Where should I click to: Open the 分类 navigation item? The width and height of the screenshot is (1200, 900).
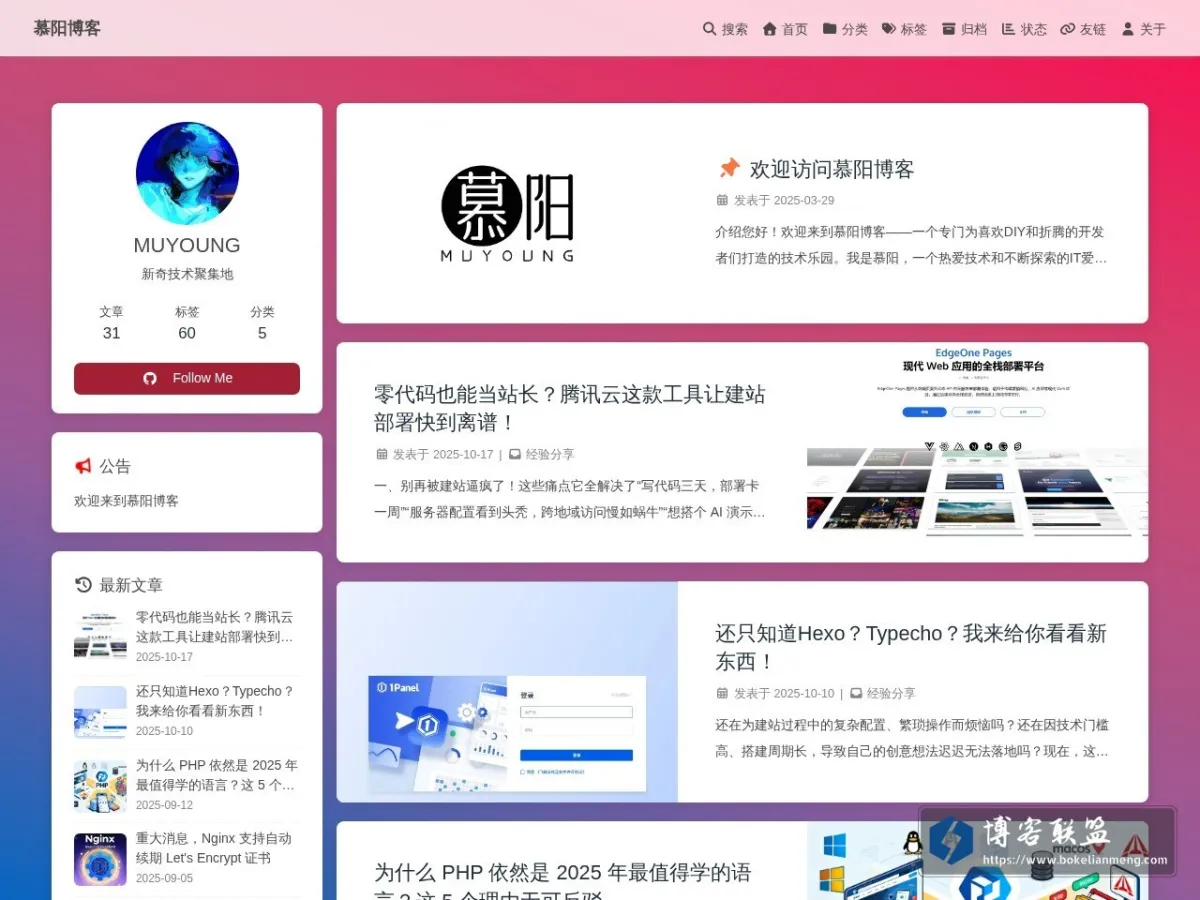(x=845, y=29)
